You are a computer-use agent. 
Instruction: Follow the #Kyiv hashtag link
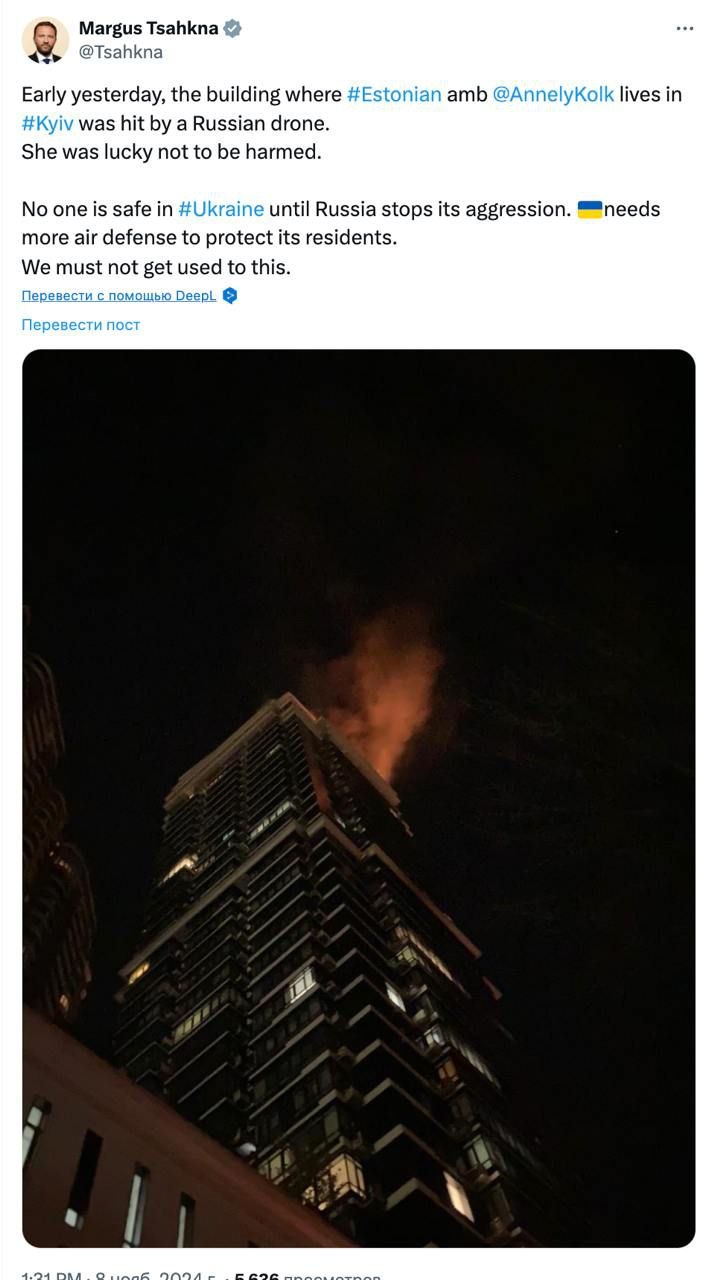point(47,124)
